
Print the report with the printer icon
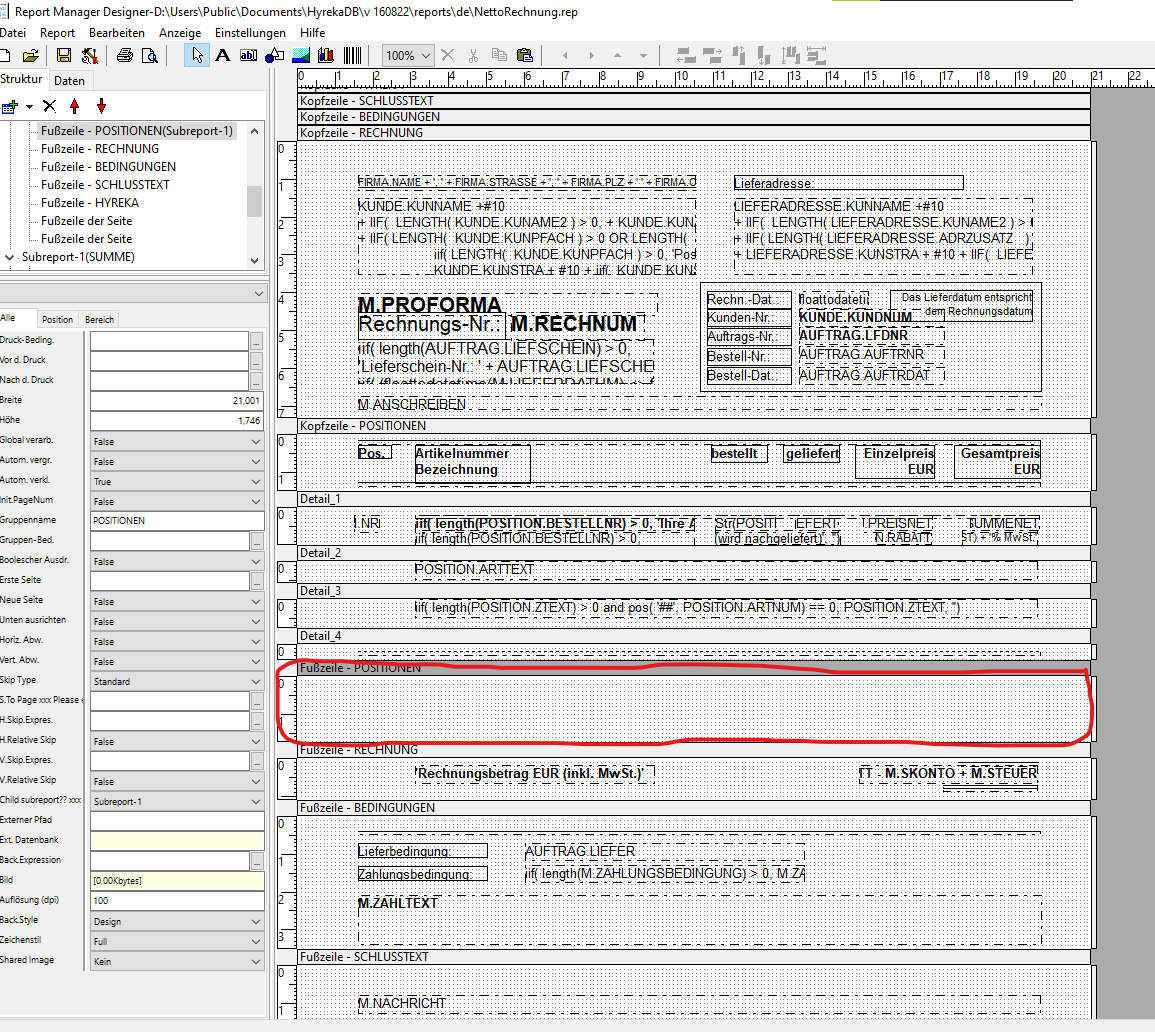click(x=124, y=55)
